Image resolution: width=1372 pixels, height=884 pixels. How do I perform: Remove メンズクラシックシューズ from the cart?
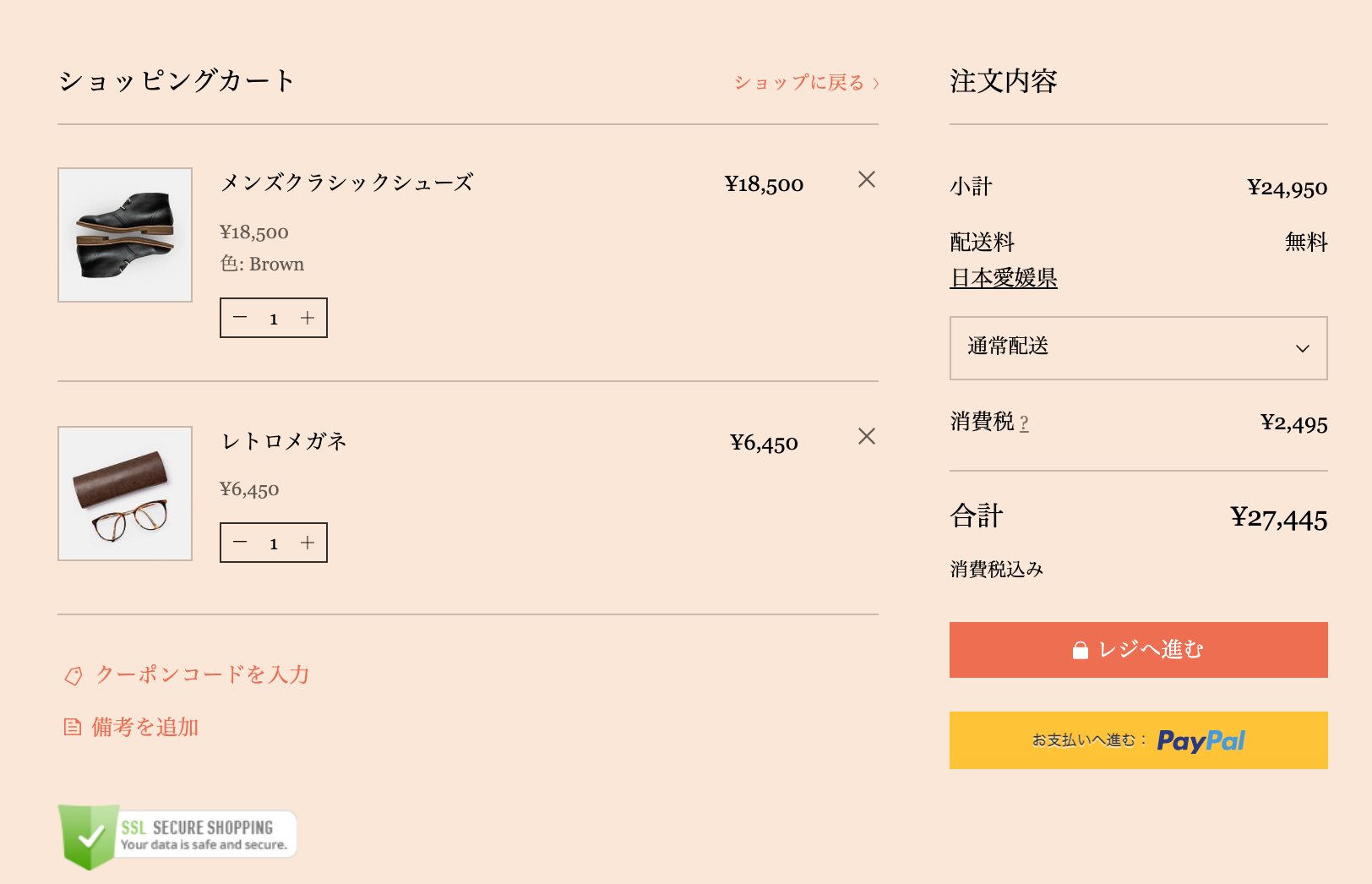click(x=866, y=179)
